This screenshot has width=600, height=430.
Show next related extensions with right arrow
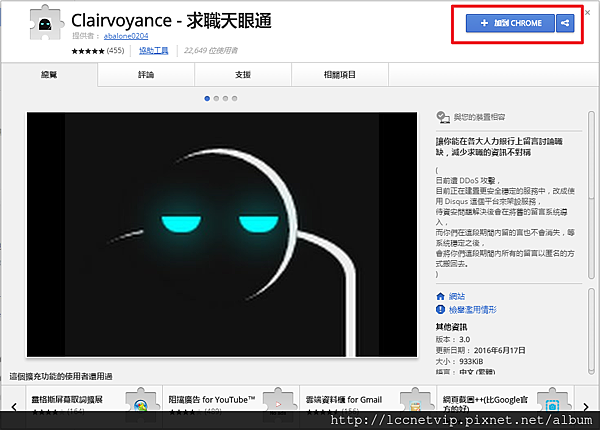click(x=586, y=406)
